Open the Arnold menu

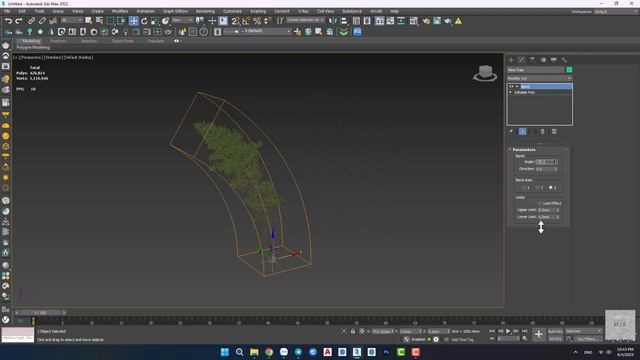pyautogui.click(x=376, y=11)
